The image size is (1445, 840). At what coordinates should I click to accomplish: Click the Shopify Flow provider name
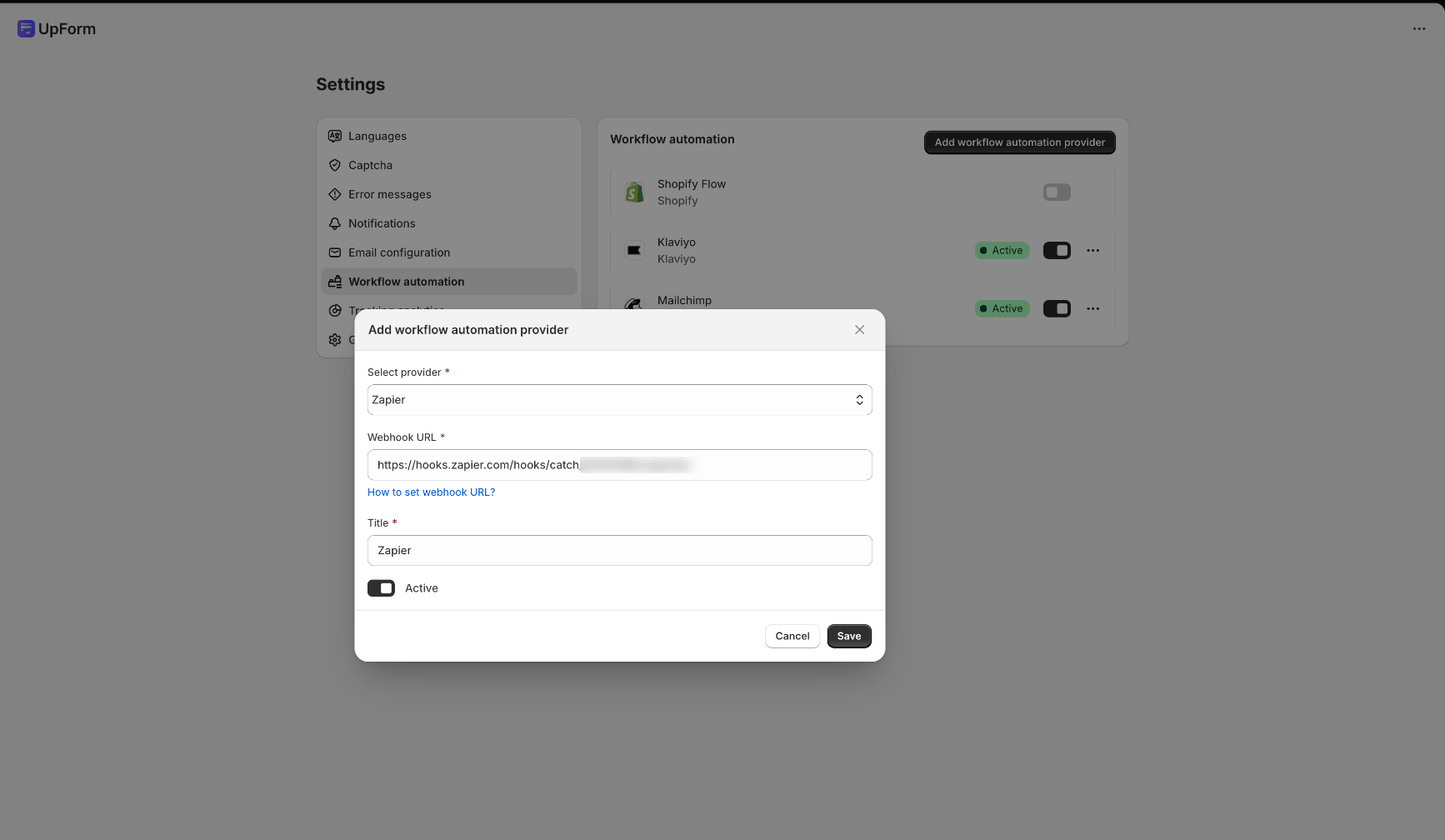[x=692, y=184]
